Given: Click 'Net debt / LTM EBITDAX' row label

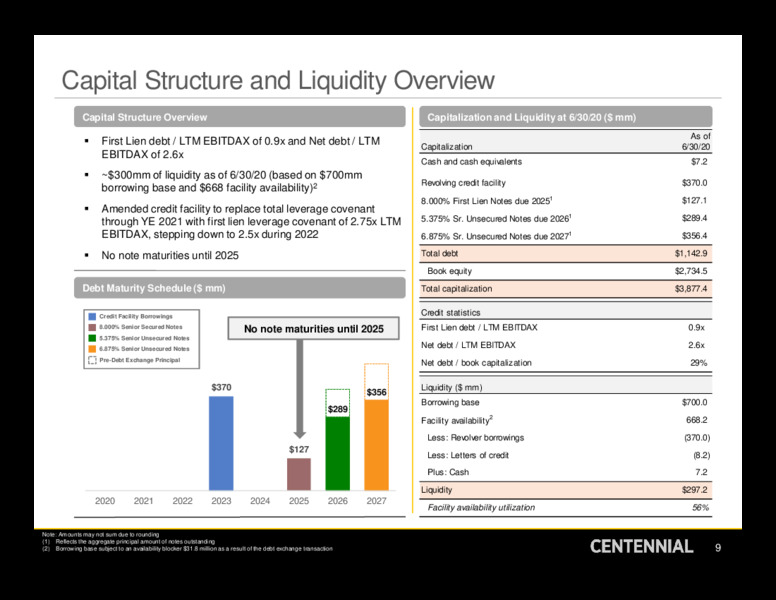Looking at the screenshot, I should point(468,345).
